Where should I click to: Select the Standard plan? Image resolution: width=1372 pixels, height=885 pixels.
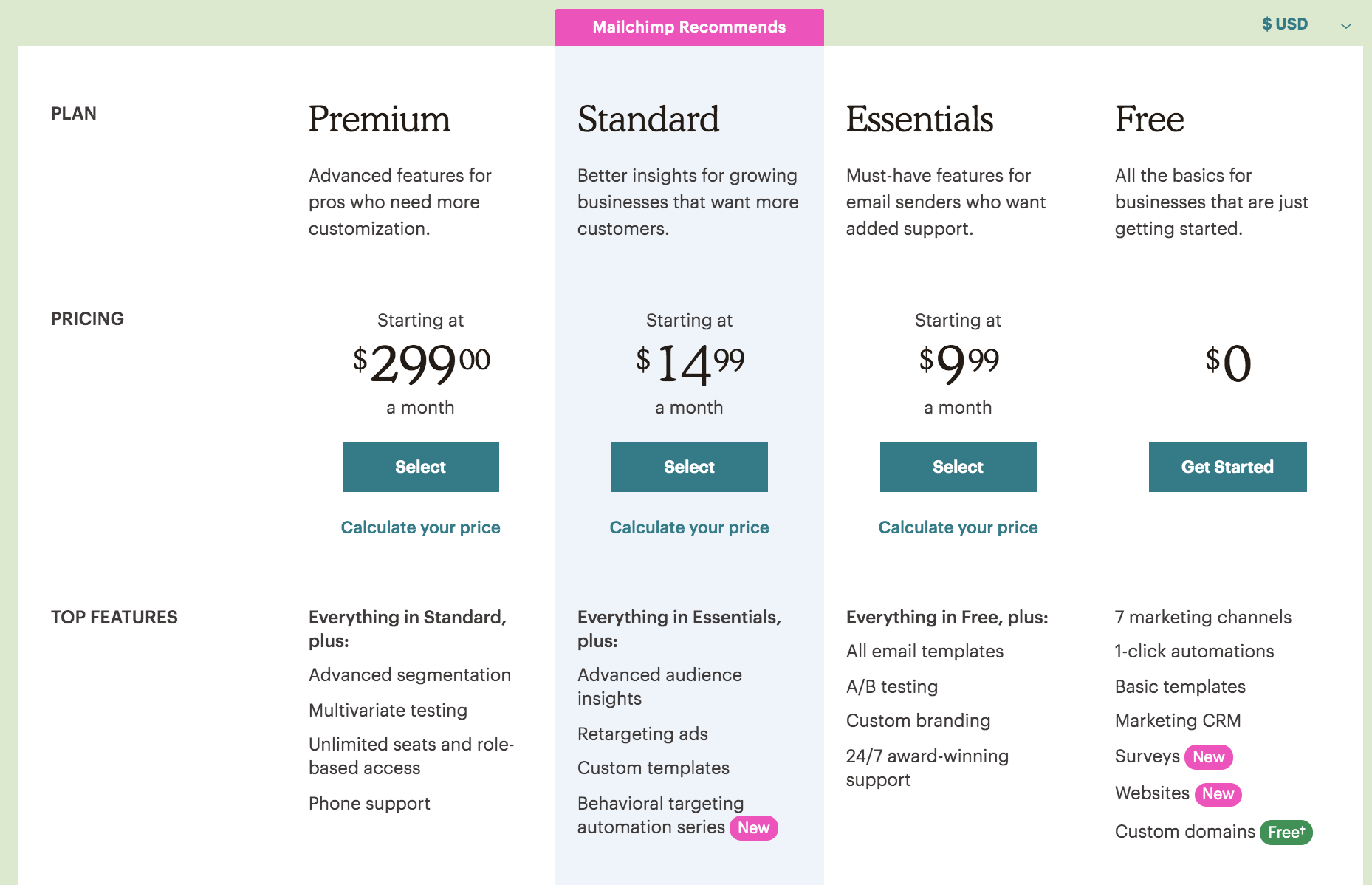pyautogui.click(x=690, y=467)
